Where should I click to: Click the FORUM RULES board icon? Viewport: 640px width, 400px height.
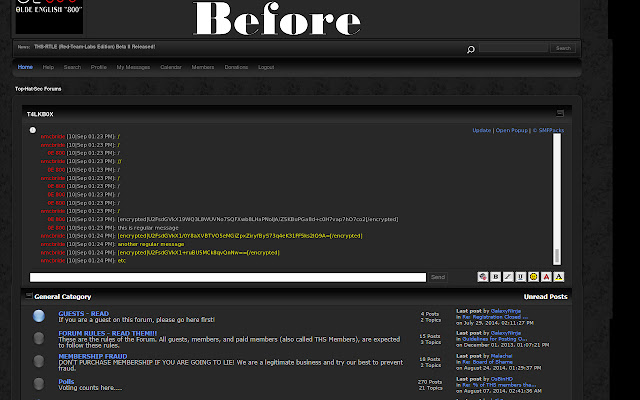[x=39, y=338]
